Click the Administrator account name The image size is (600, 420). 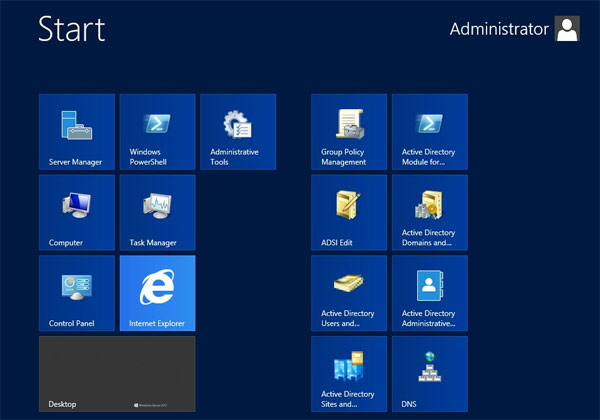click(499, 29)
